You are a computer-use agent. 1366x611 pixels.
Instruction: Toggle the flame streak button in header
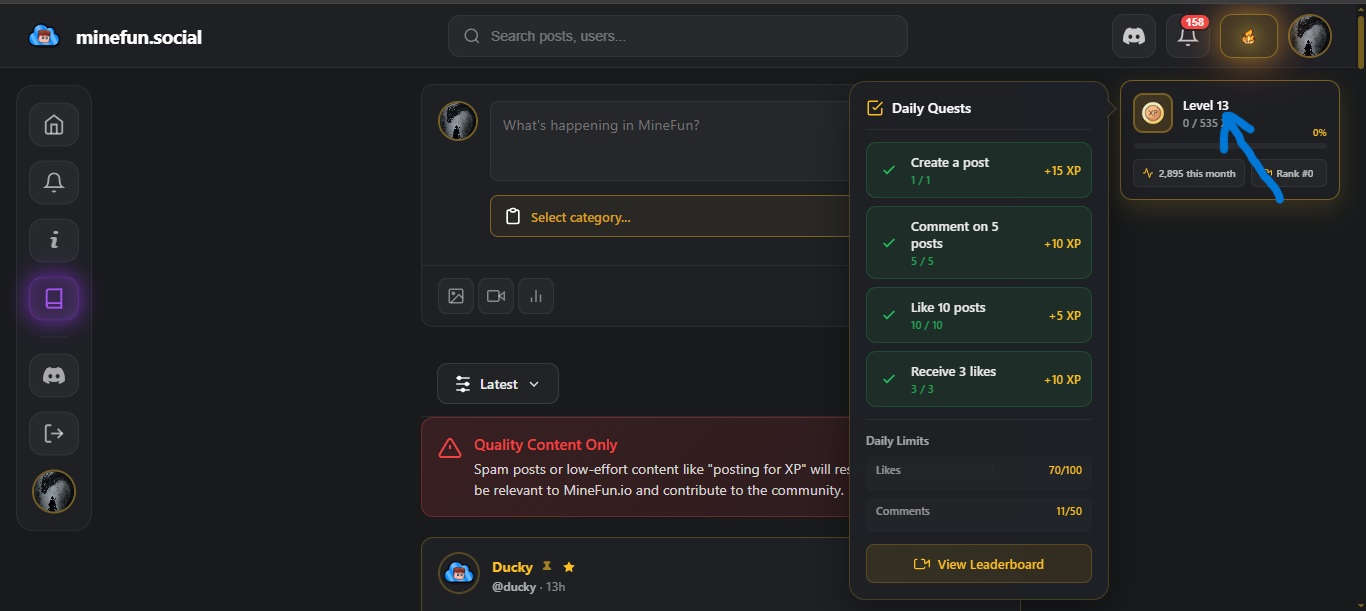pos(1248,36)
